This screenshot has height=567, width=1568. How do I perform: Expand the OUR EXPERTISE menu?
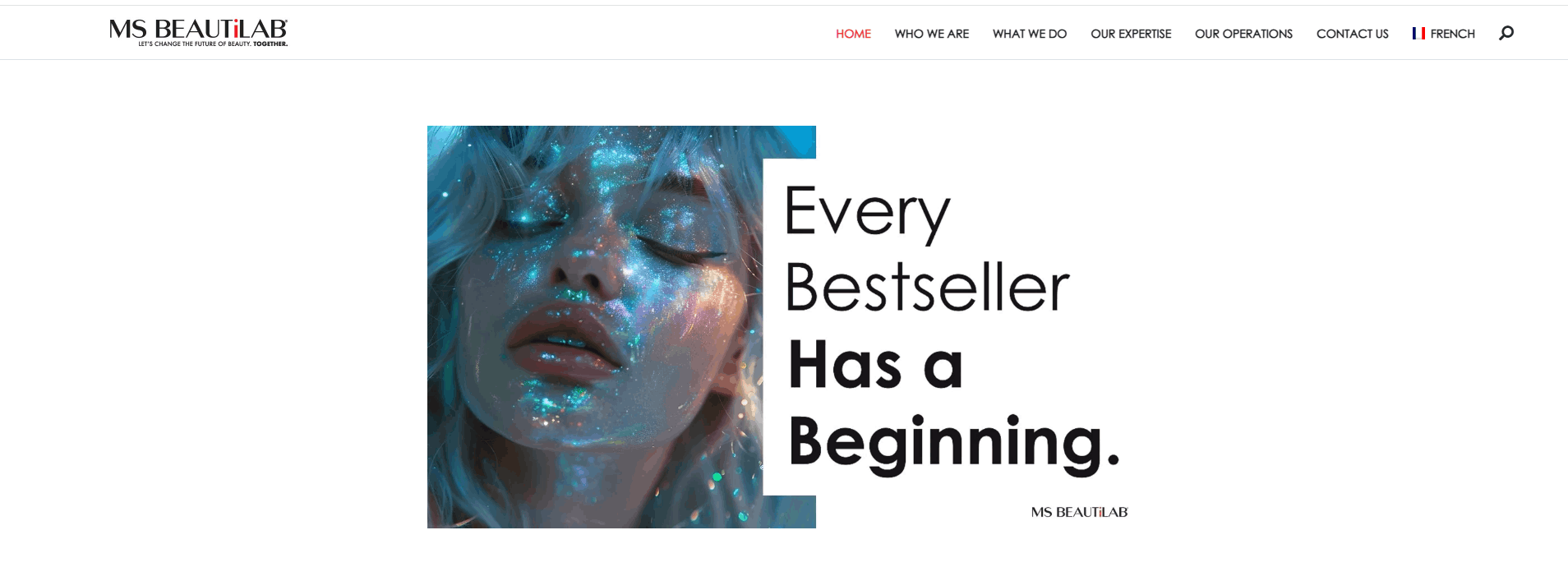click(1131, 34)
